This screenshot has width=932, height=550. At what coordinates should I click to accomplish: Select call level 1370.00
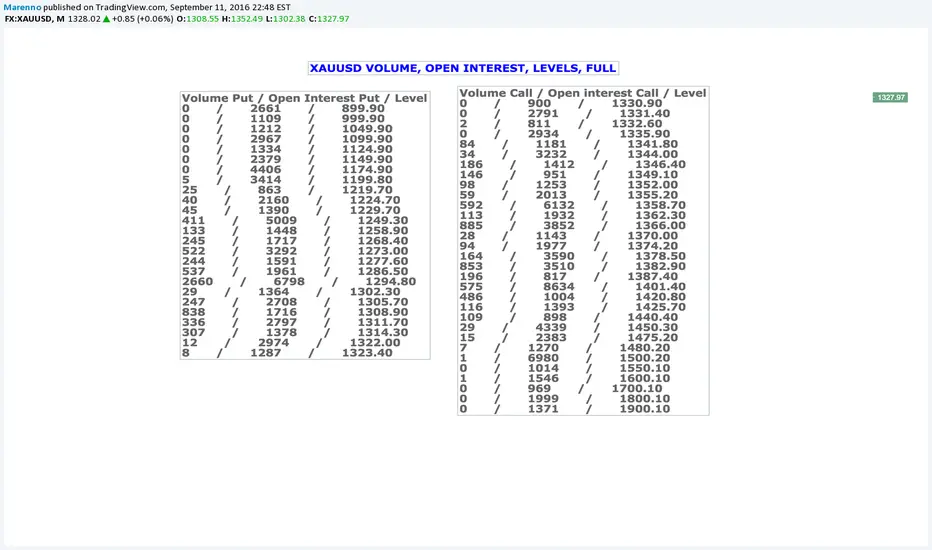(x=653, y=235)
